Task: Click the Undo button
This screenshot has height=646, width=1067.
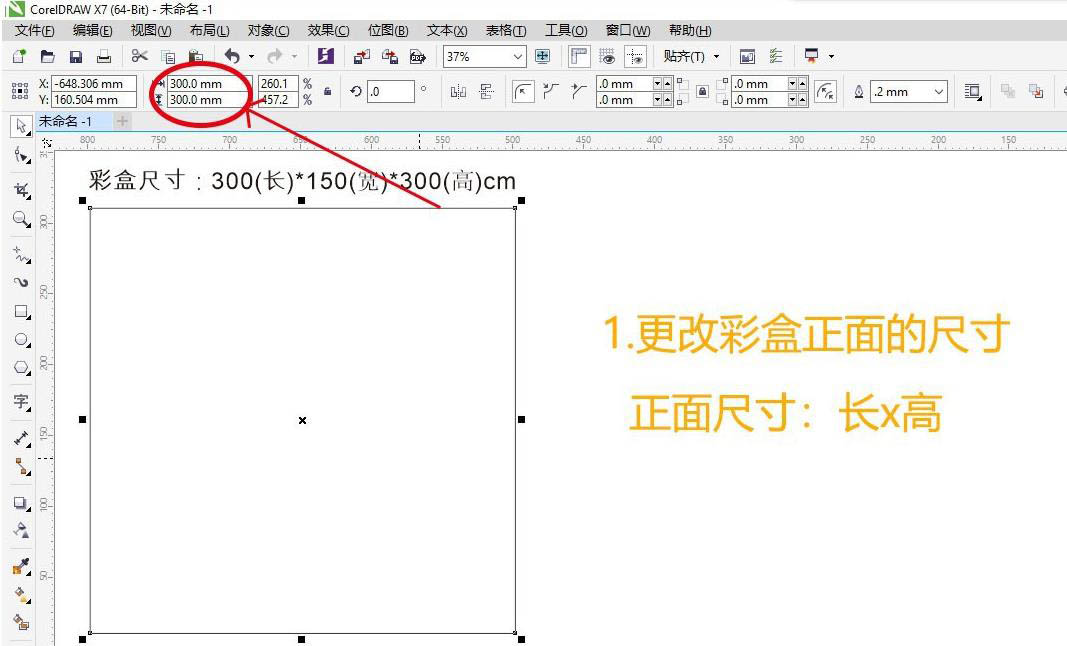Action: 234,56
